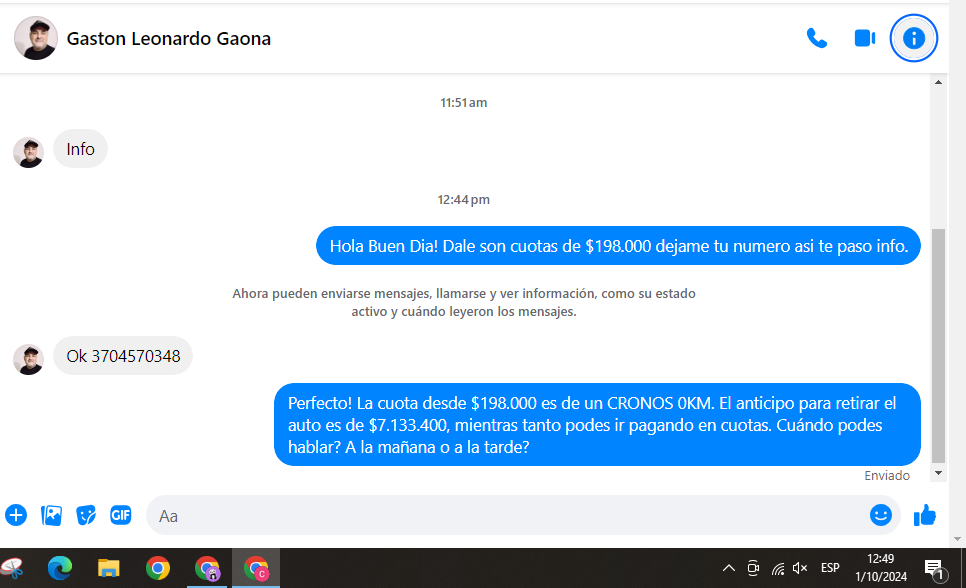Expand the hidden system tray icons
Screen dimensions: 966x588
(x=729, y=568)
